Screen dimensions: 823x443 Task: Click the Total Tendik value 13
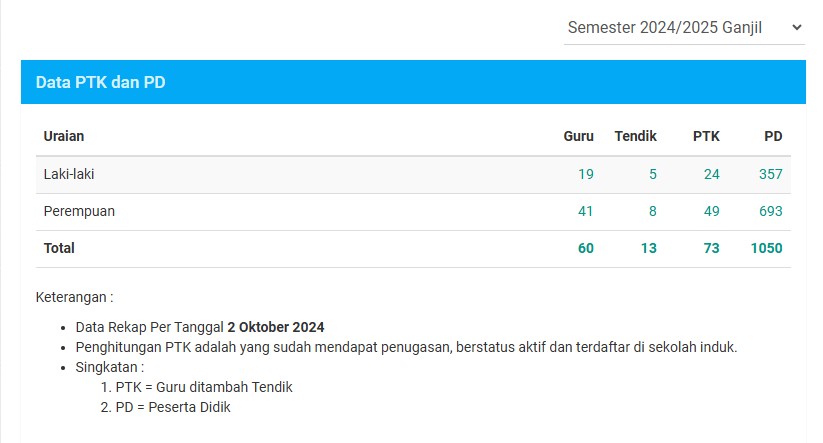pos(649,248)
